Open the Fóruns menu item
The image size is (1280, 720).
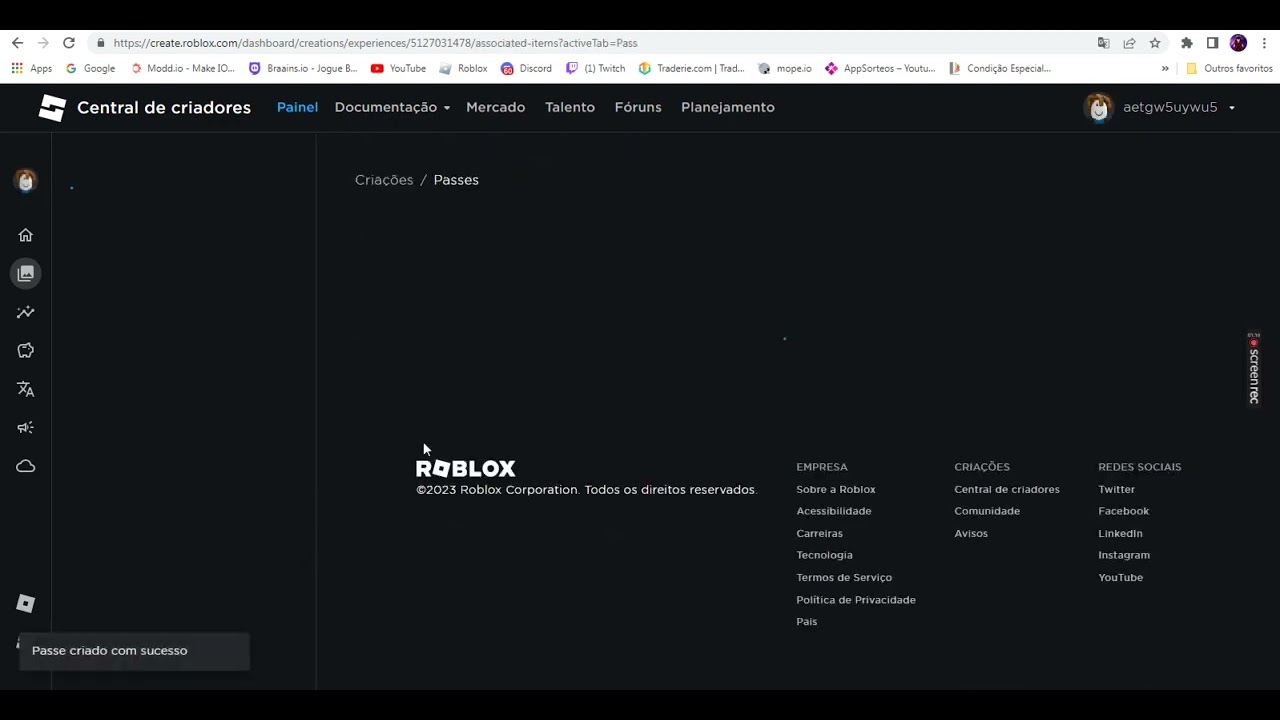pyautogui.click(x=638, y=107)
